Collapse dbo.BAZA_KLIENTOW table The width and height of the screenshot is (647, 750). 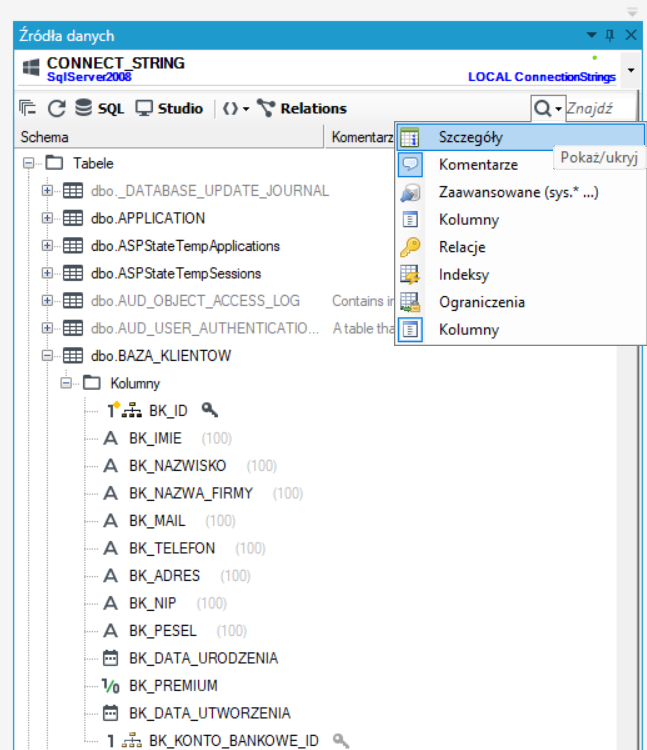47,356
